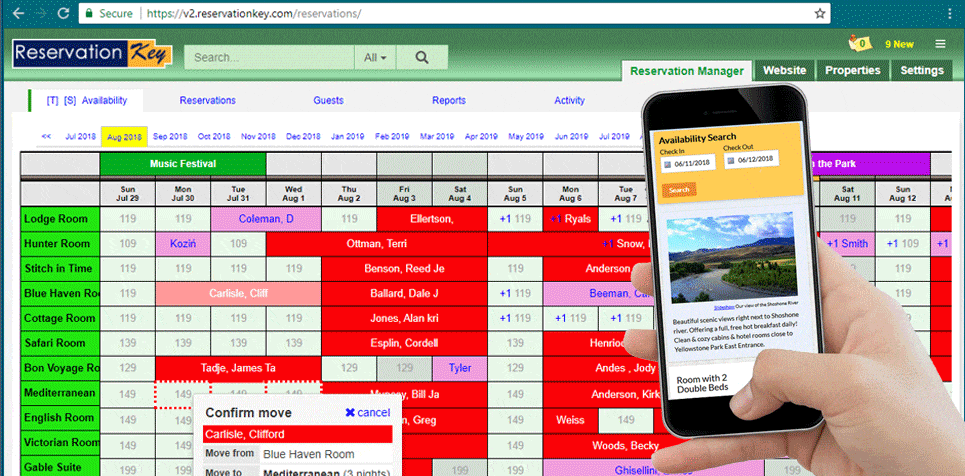
Task: Click the 9 New notifications link
Action: point(899,44)
